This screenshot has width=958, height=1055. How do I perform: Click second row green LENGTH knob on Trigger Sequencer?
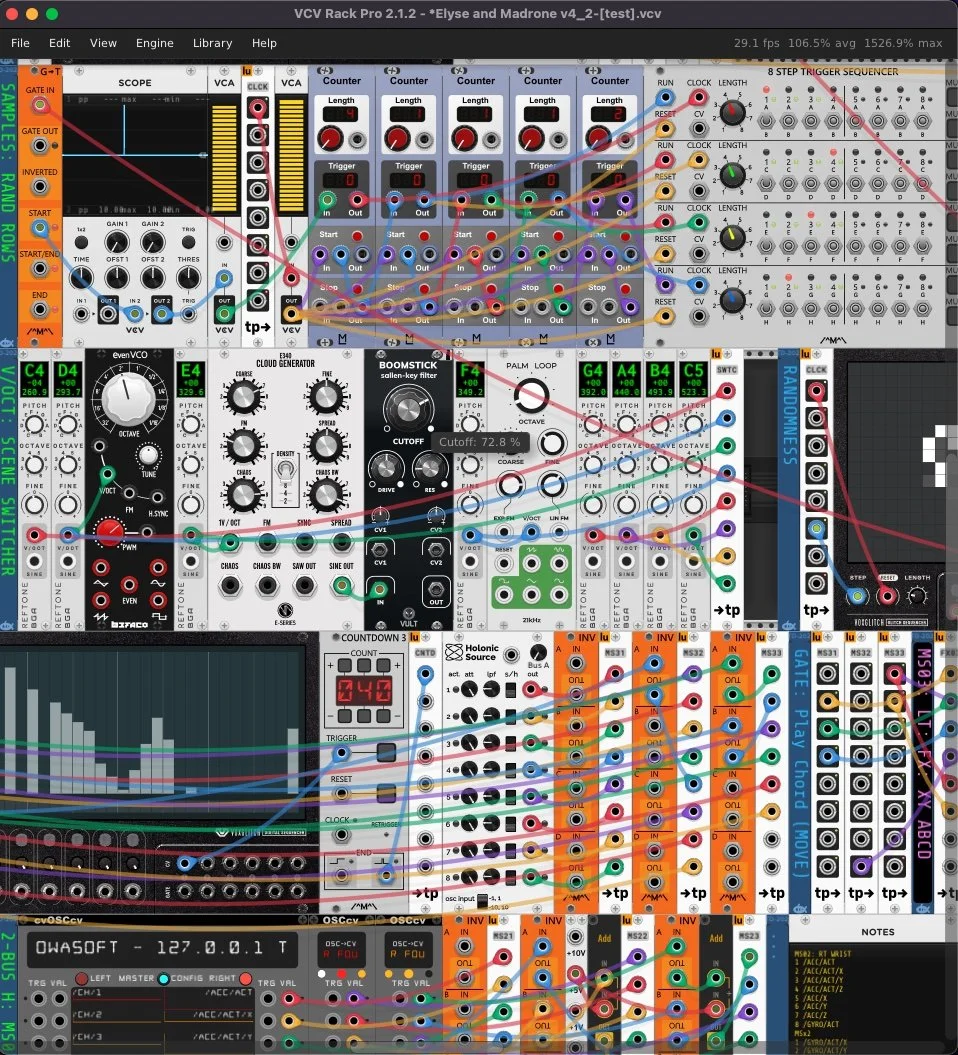[733, 175]
